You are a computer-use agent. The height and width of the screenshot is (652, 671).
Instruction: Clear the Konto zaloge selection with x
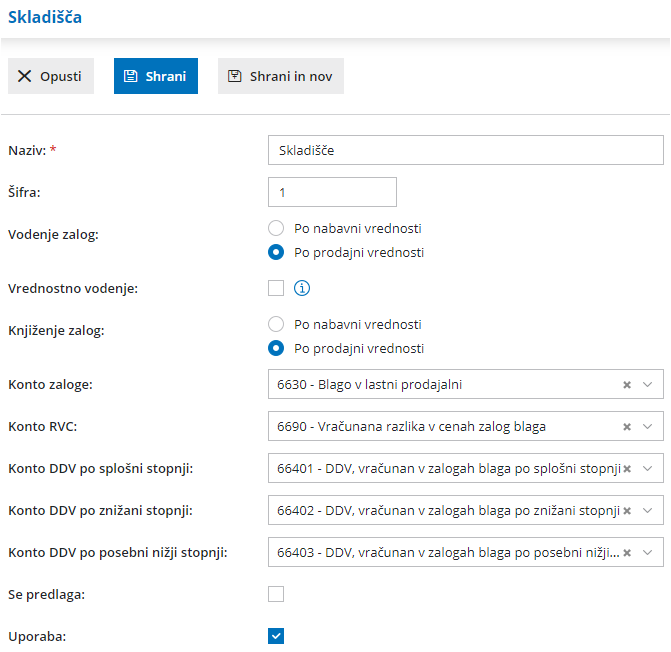pyautogui.click(x=627, y=385)
